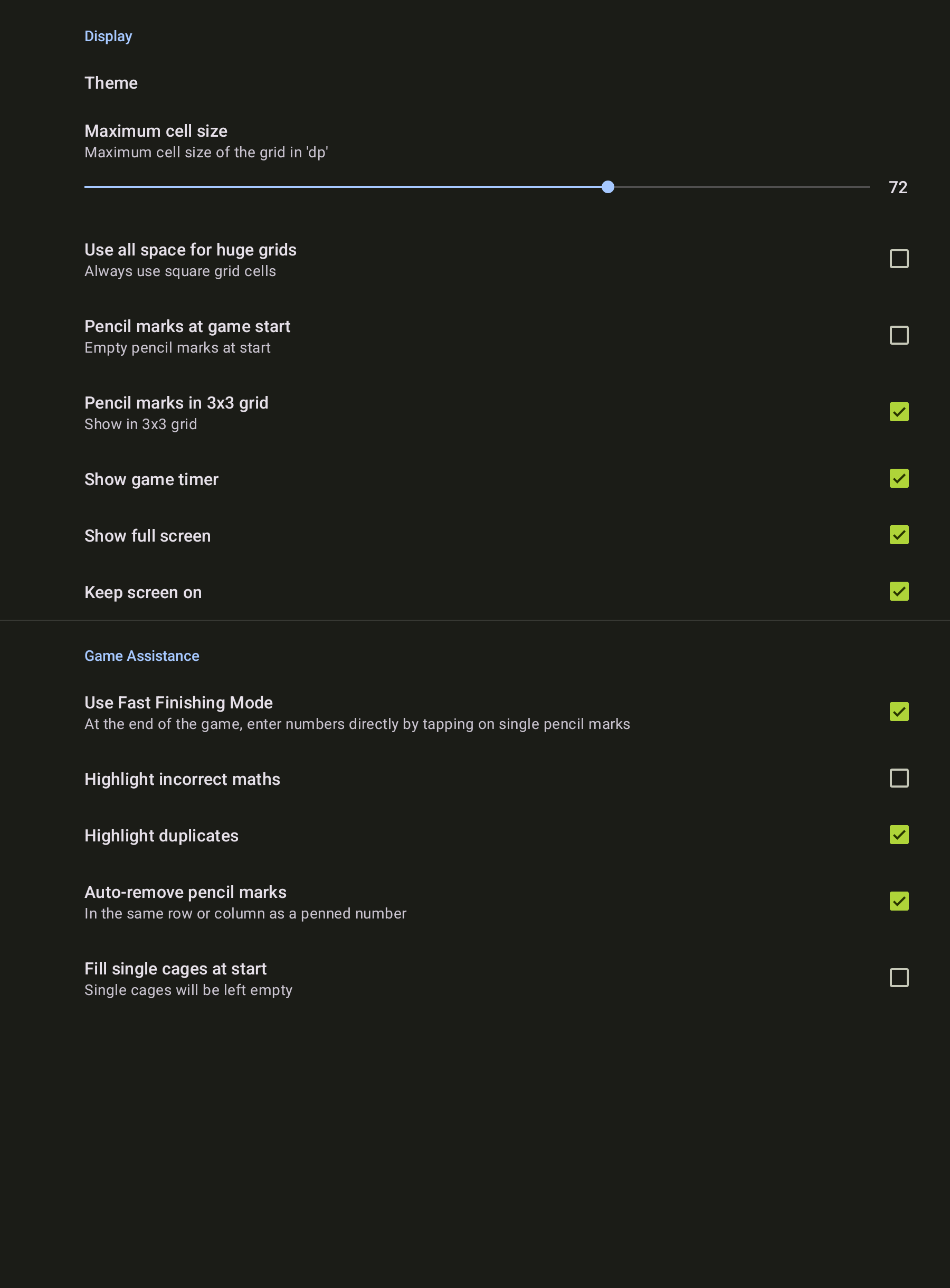Turn off Show full screen
Screen dimensions: 950x1288
899,535
